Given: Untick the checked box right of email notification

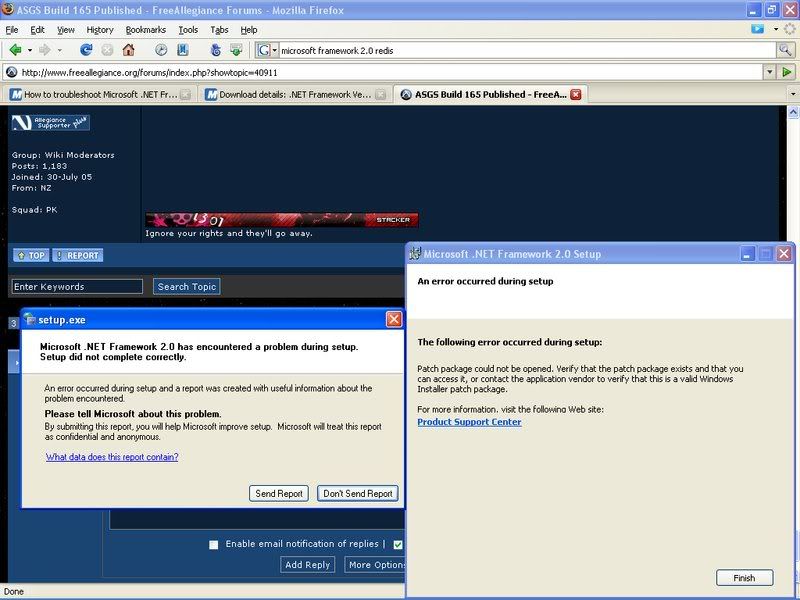Looking at the screenshot, I should pyautogui.click(x=398, y=544).
